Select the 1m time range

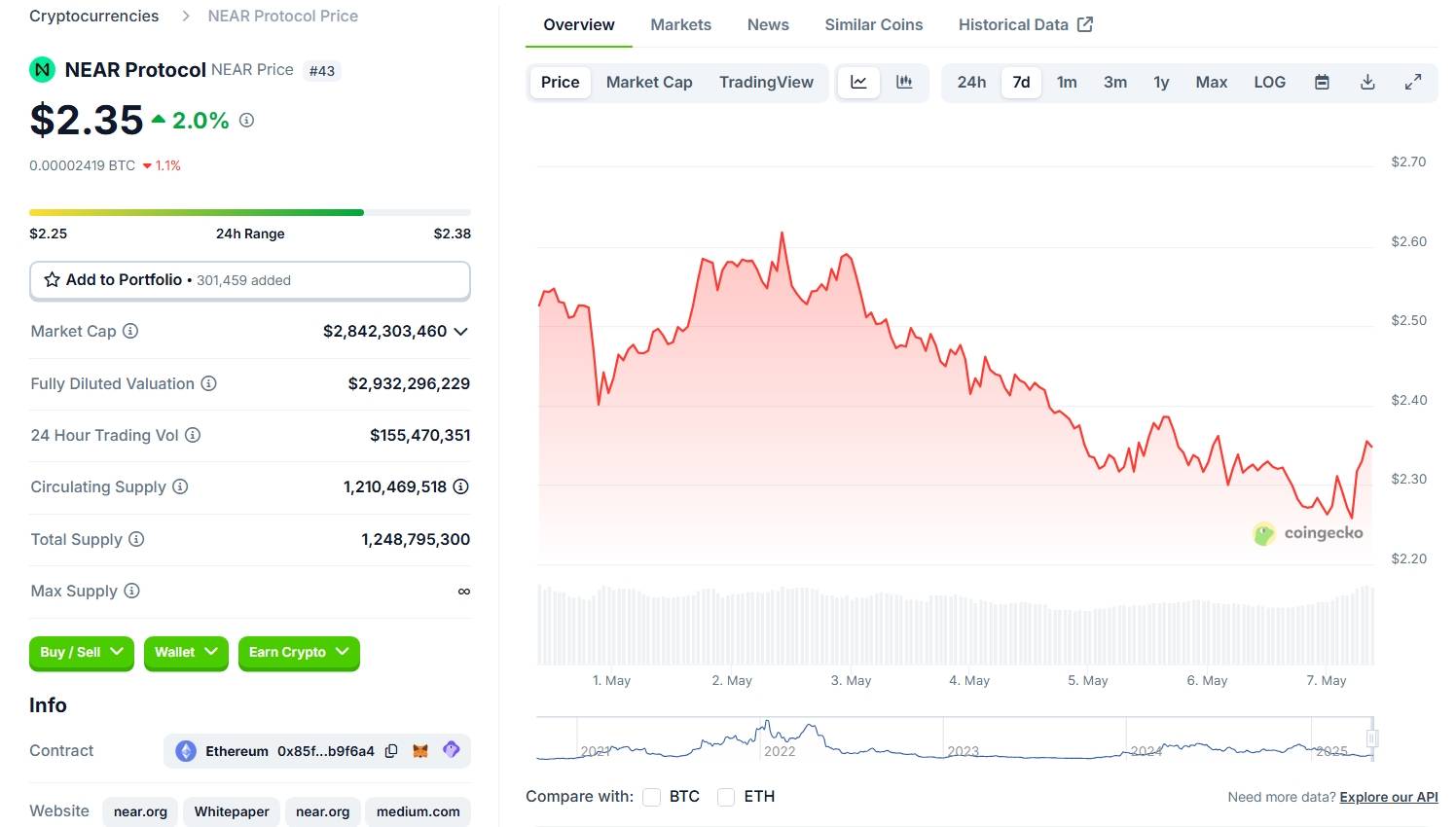1067,83
